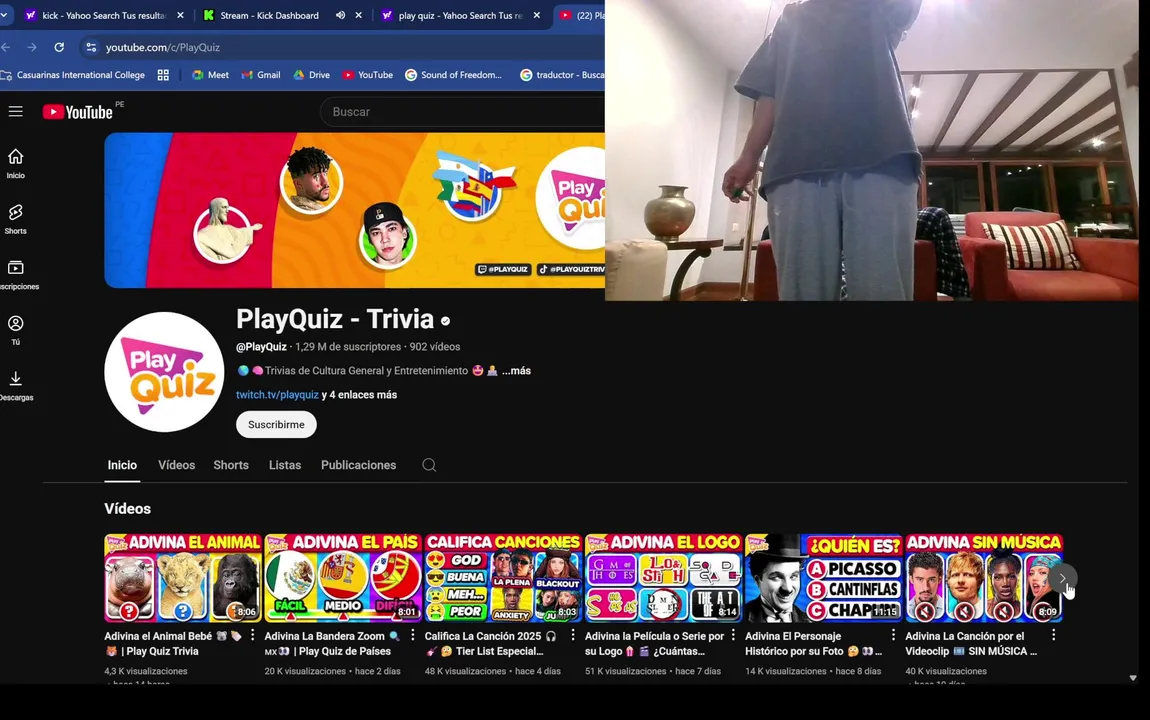This screenshot has width=1150, height=720.
Task: Play the ADIVINA EL PAÍS thumbnail
Action: [343, 578]
